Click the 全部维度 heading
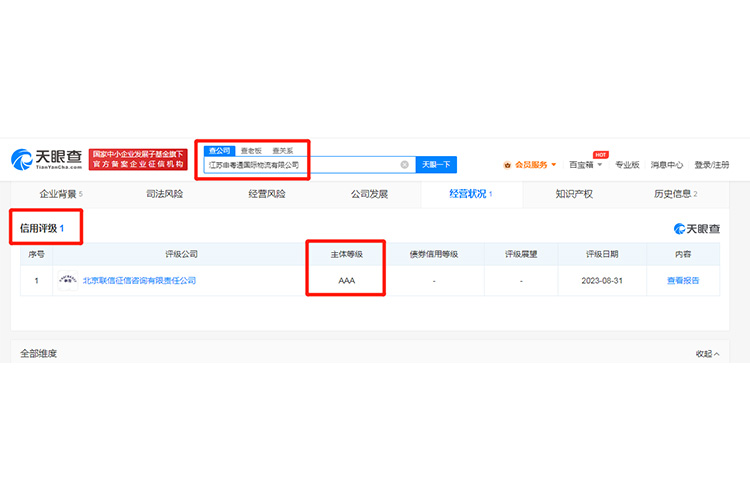The height and width of the screenshot is (500, 750). [x=38, y=354]
